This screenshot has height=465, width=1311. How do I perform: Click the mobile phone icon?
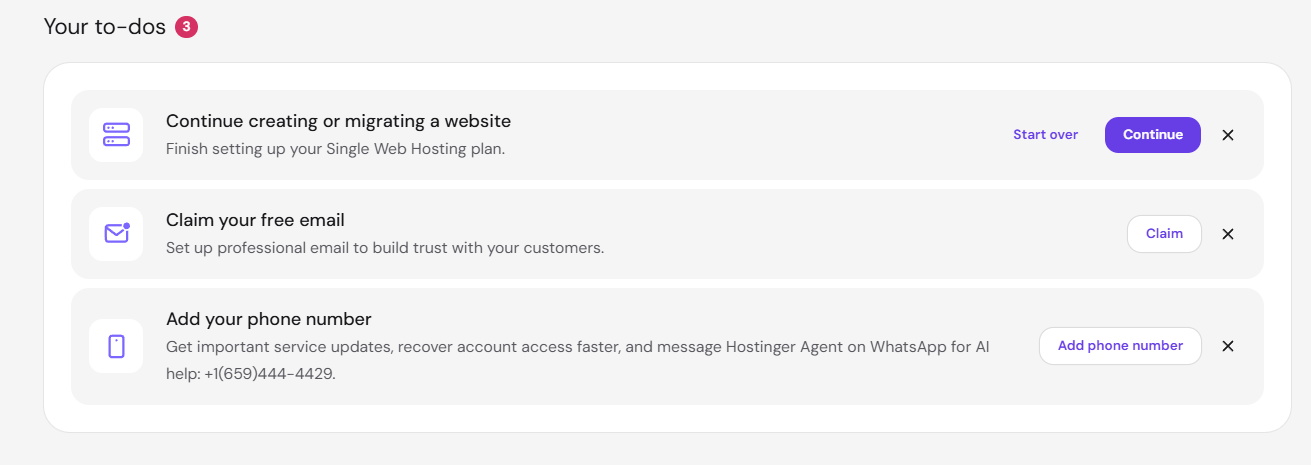pos(116,346)
